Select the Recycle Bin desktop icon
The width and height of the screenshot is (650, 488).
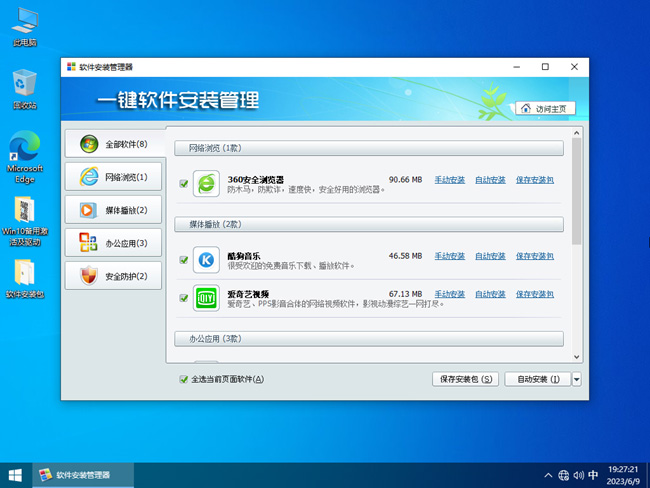(25, 89)
